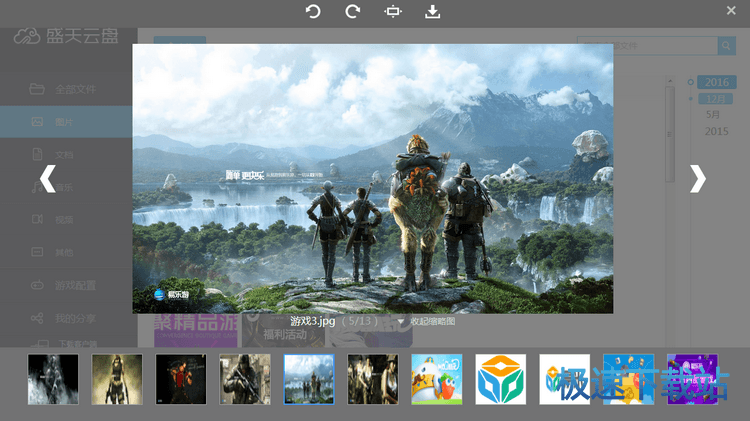The height and width of the screenshot is (421, 750).
Task: Select 文档 category in the sidebar
Action: point(66,155)
